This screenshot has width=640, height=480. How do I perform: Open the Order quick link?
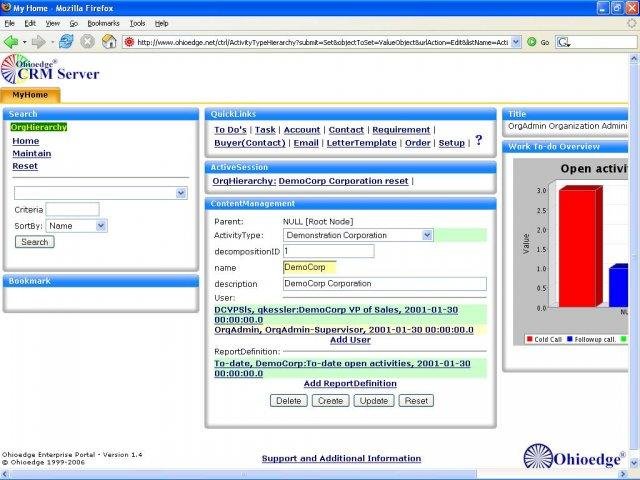pos(418,143)
